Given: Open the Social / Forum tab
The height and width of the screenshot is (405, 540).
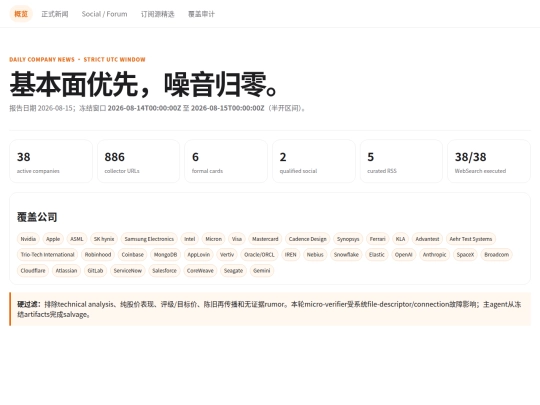Looking at the screenshot, I should (104, 14).
